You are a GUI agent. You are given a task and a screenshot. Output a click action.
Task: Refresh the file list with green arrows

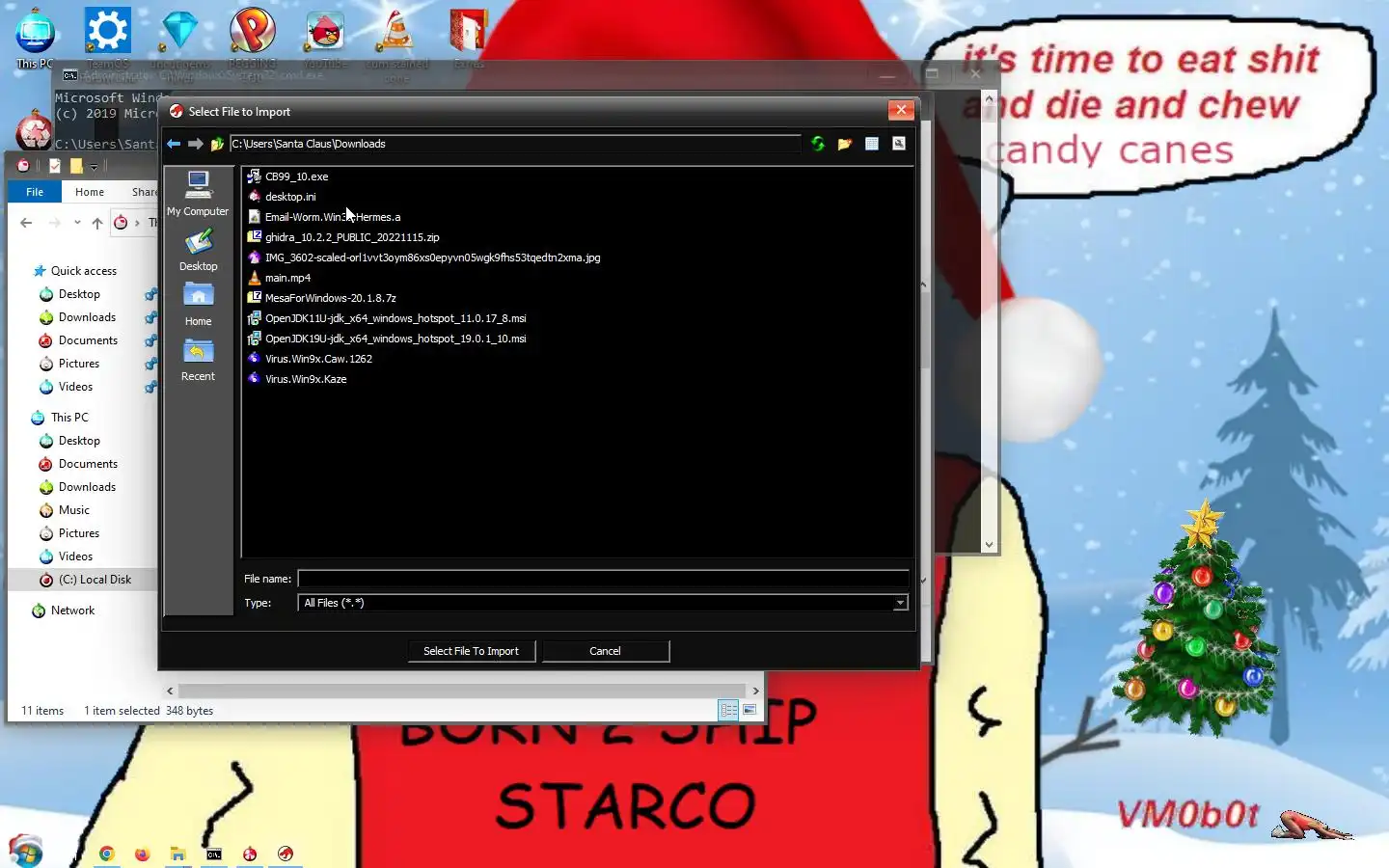(818, 144)
